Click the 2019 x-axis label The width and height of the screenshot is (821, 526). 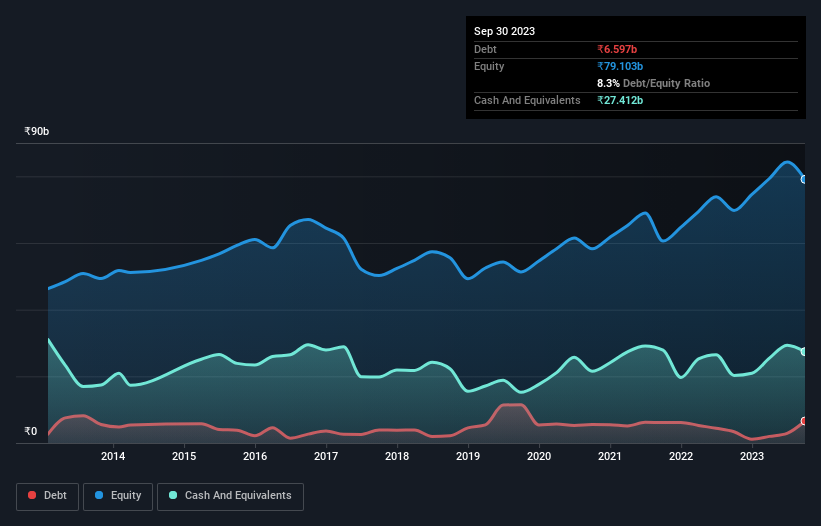468,456
